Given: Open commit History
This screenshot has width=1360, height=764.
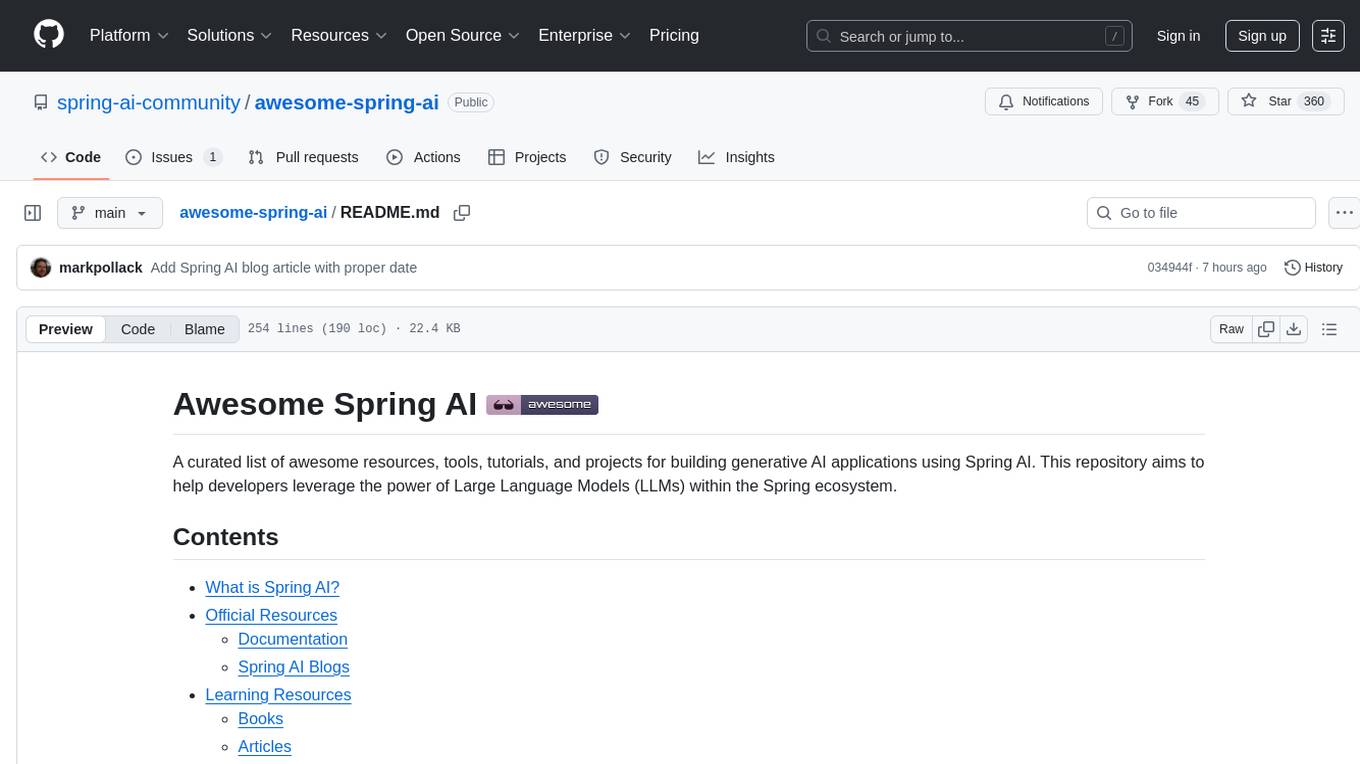Looking at the screenshot, I should (1313, 268).
